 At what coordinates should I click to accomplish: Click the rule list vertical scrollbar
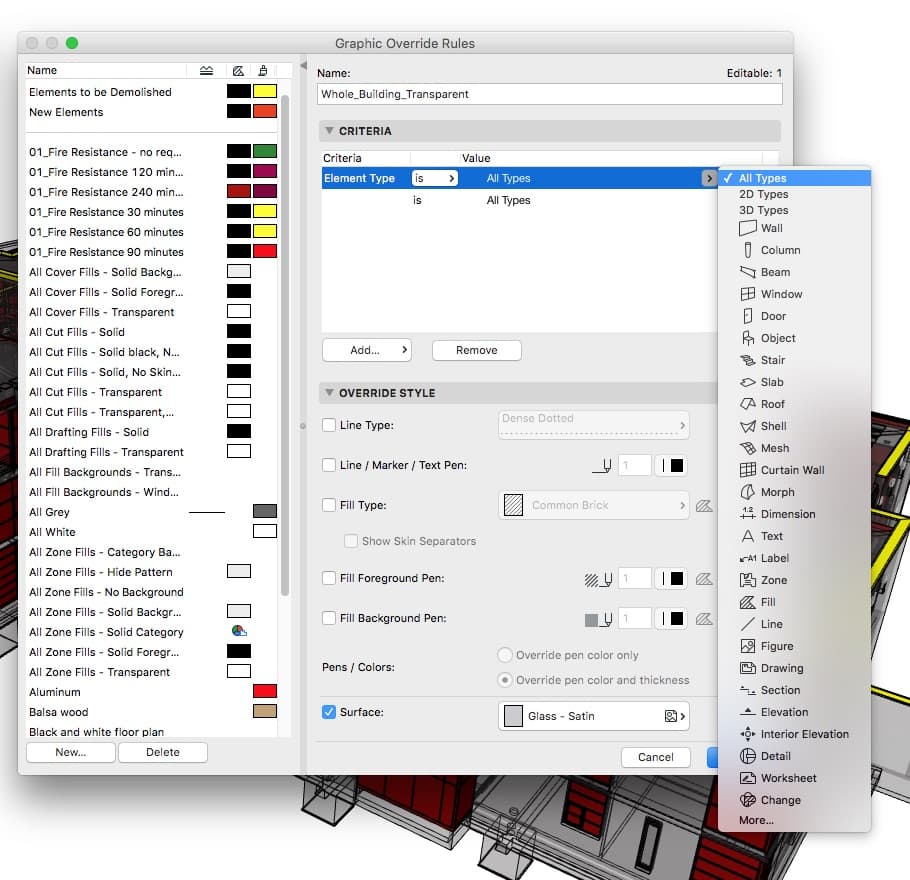285,344
